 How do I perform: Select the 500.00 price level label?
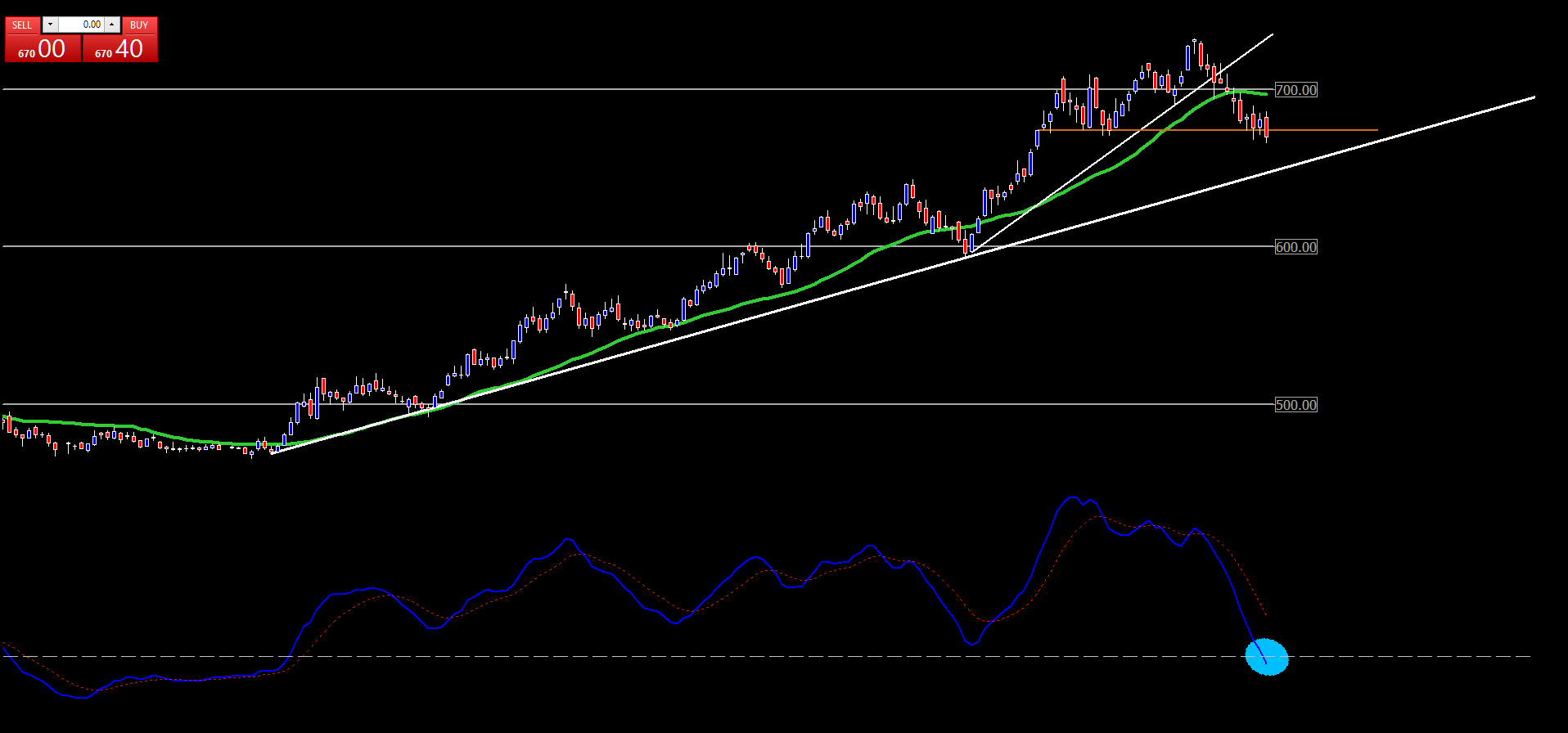coord(1296,405)
